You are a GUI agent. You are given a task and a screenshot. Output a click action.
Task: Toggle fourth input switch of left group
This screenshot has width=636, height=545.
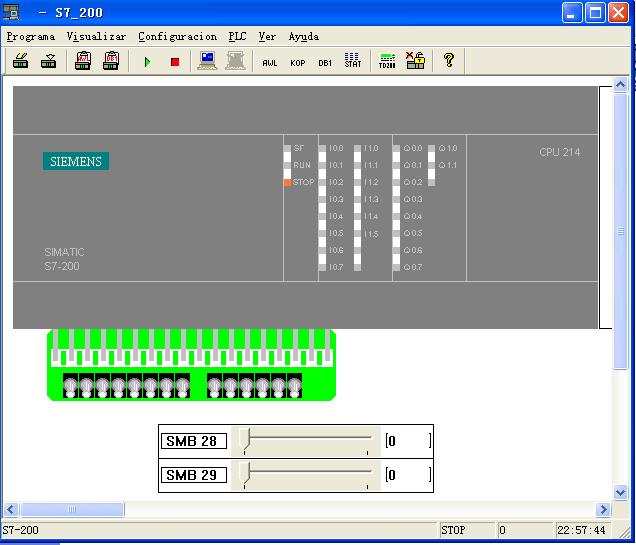(x=118, y=386)
